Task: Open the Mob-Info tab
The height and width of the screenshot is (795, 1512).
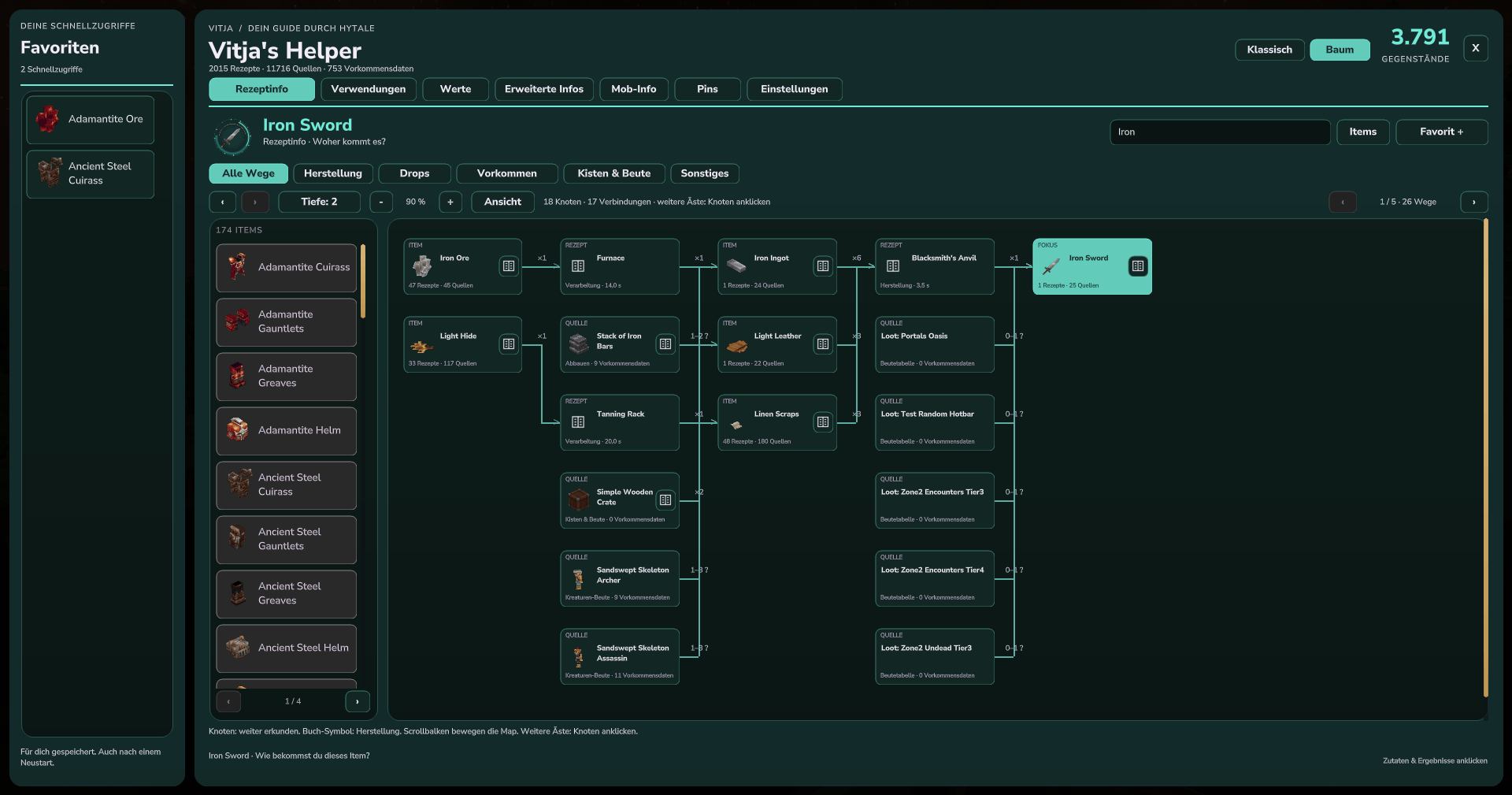Action: (634, 89)
